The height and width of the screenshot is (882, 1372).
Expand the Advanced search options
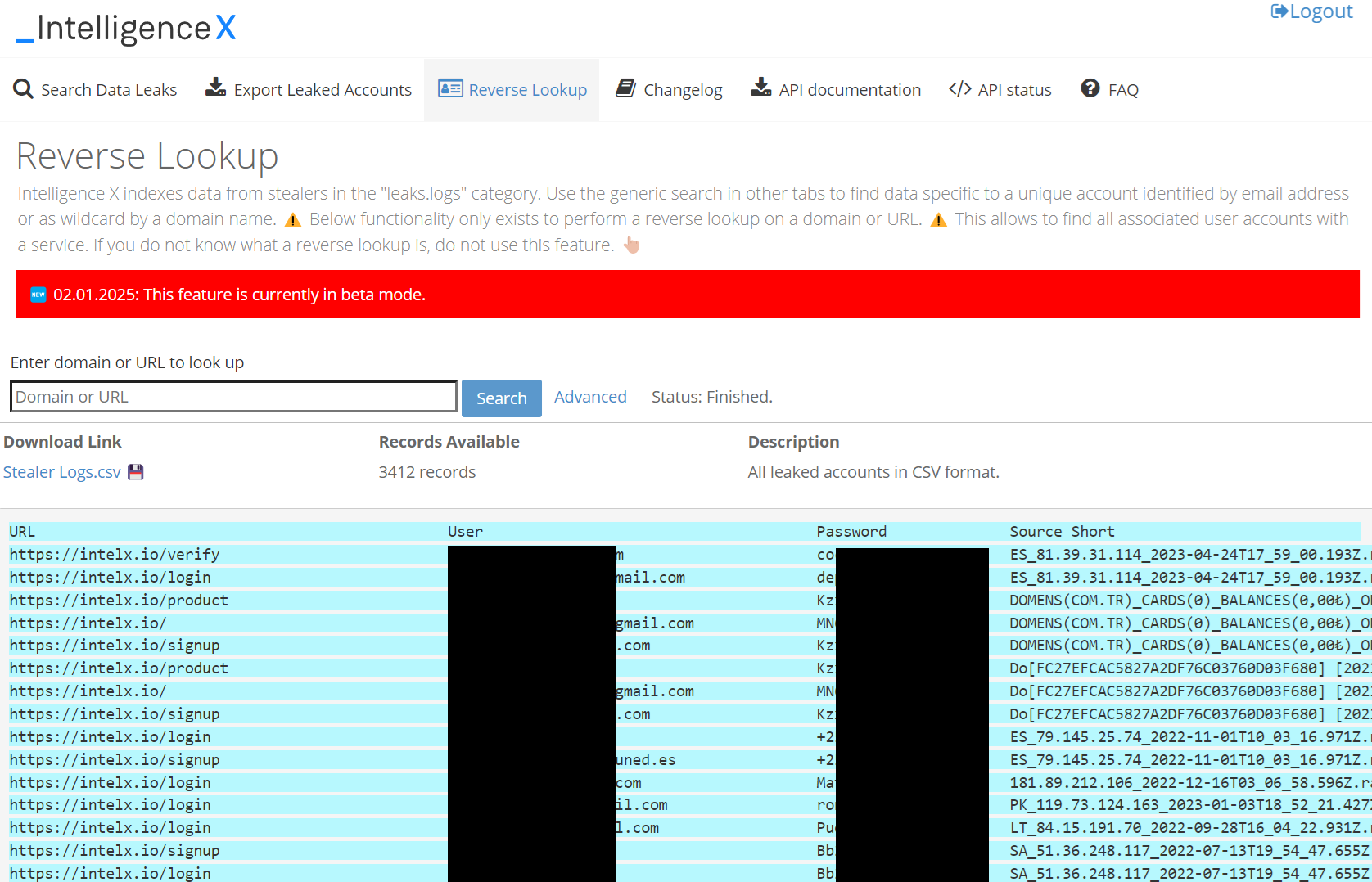(590, 397)
